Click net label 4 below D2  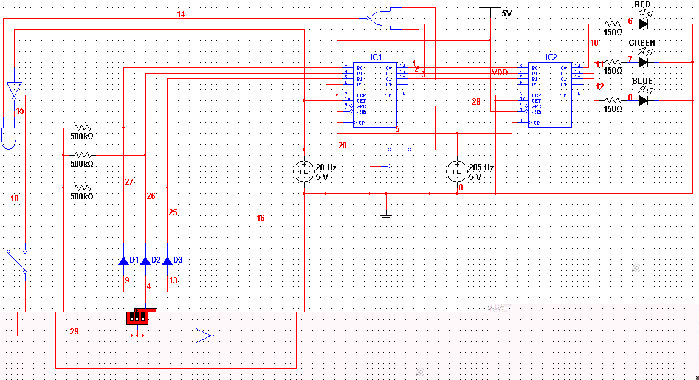coord(149,286)
